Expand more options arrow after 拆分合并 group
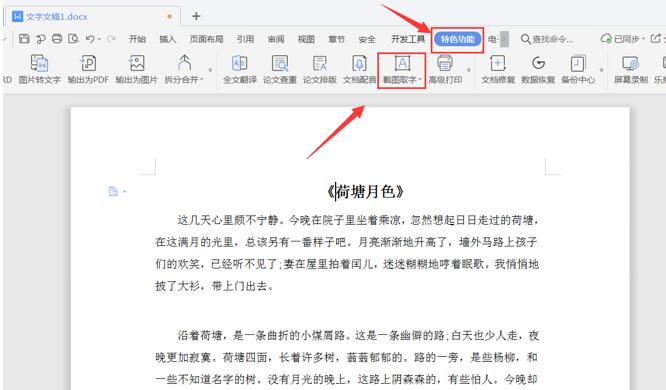666x390 pixels. (x=210, y=69)
